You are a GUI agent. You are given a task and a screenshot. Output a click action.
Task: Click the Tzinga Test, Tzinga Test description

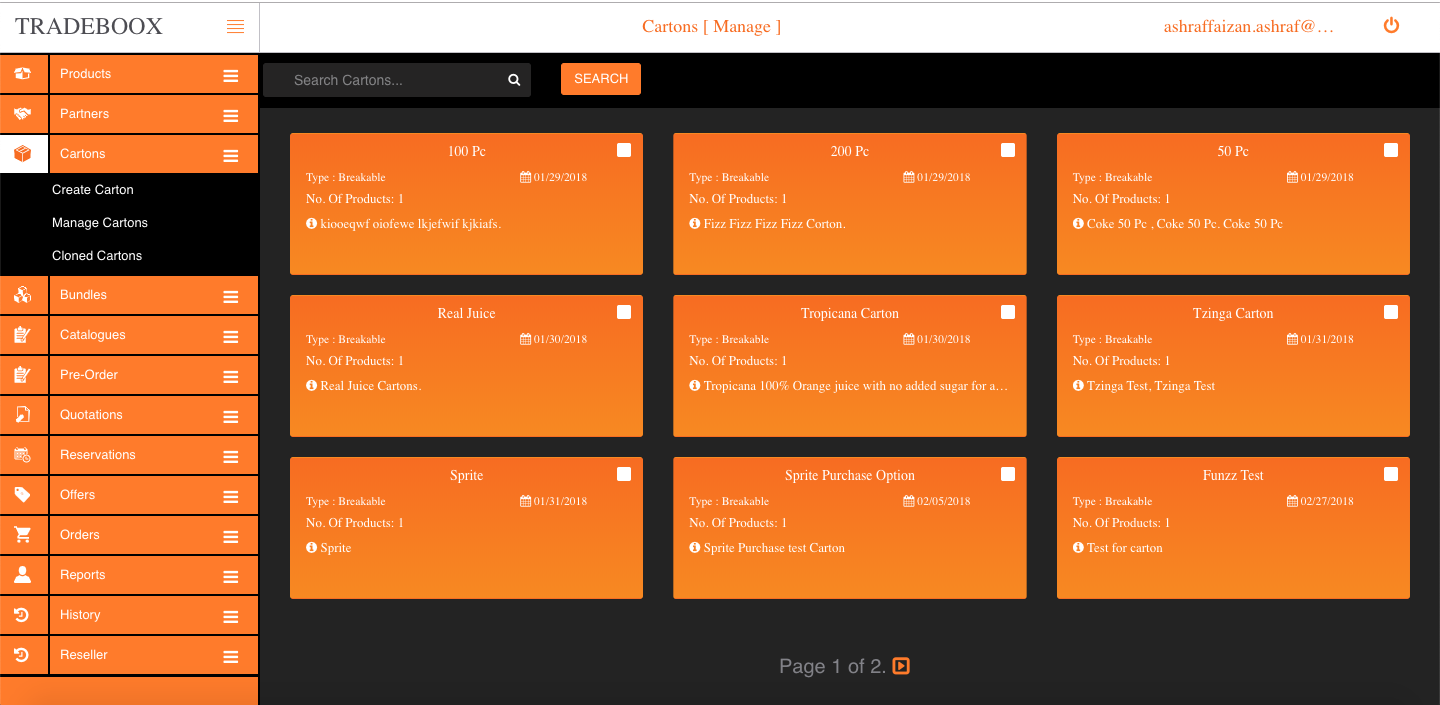click(x=1151, y=386)
